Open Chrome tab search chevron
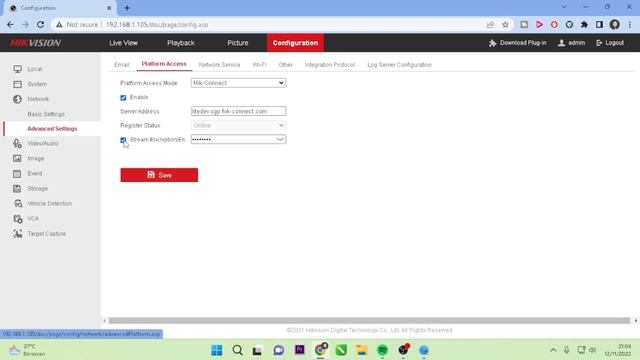 tap(564, 7)
